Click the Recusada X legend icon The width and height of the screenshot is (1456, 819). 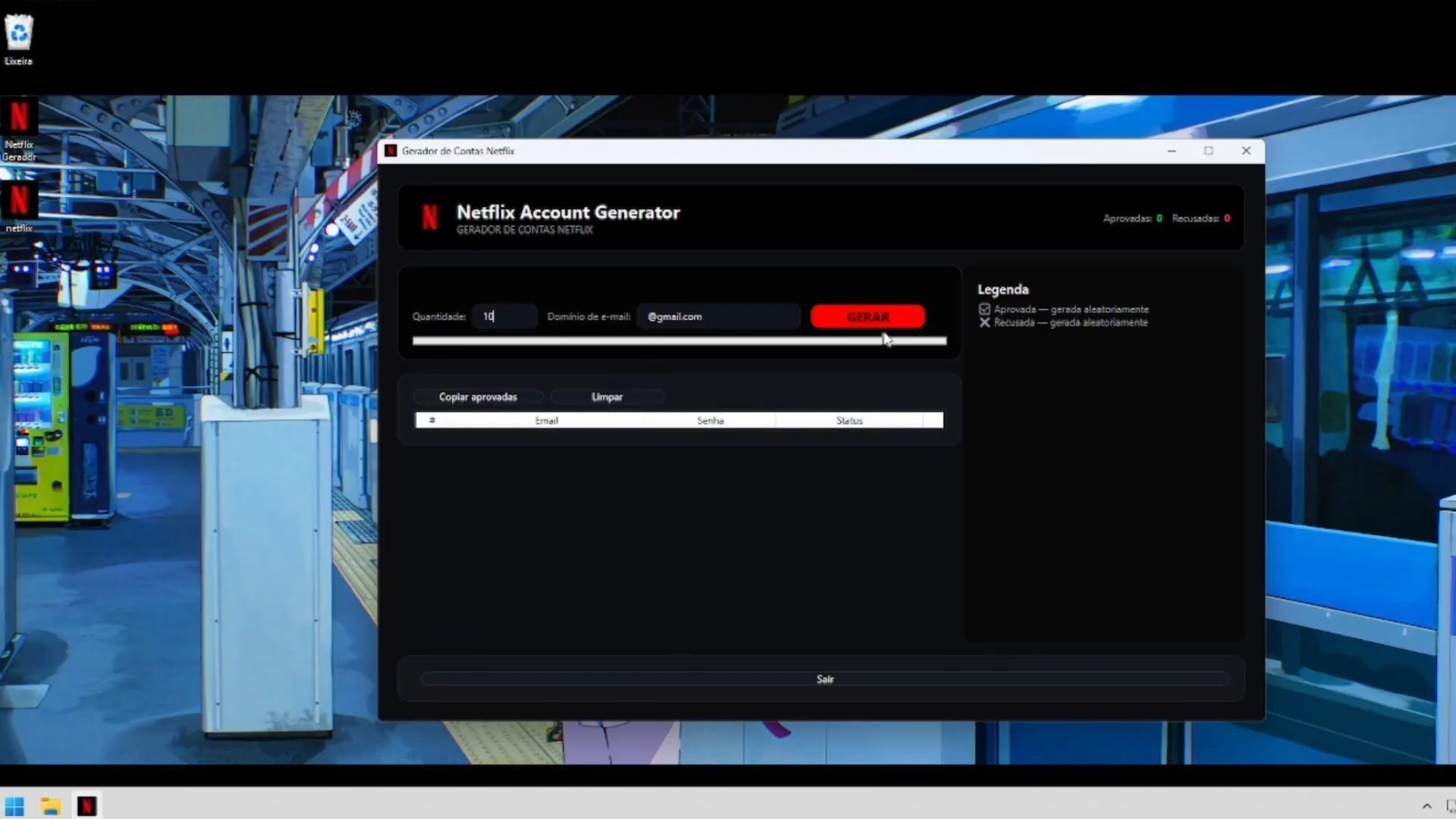click(984, 323)
